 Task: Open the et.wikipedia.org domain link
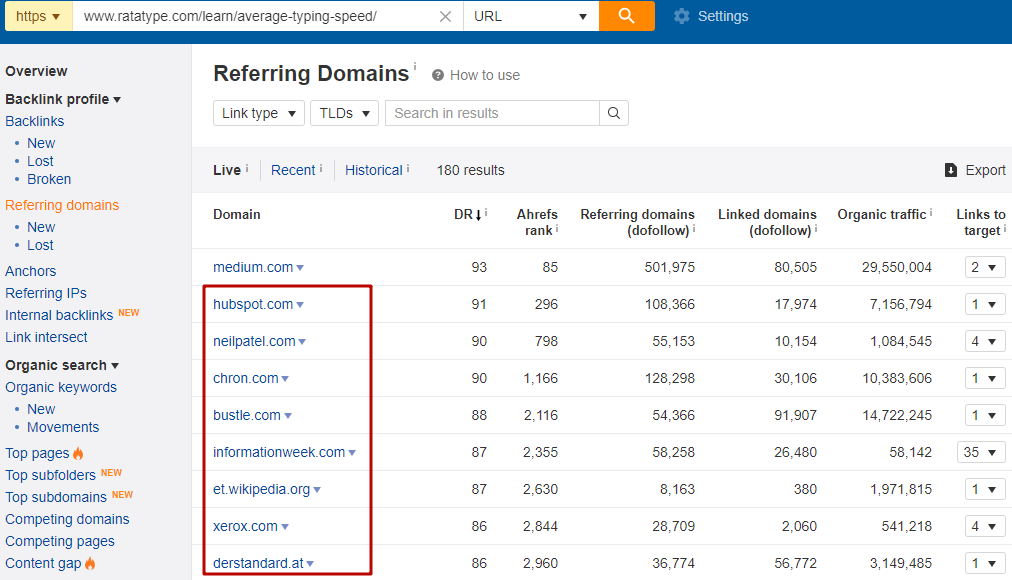coord(261,489)
